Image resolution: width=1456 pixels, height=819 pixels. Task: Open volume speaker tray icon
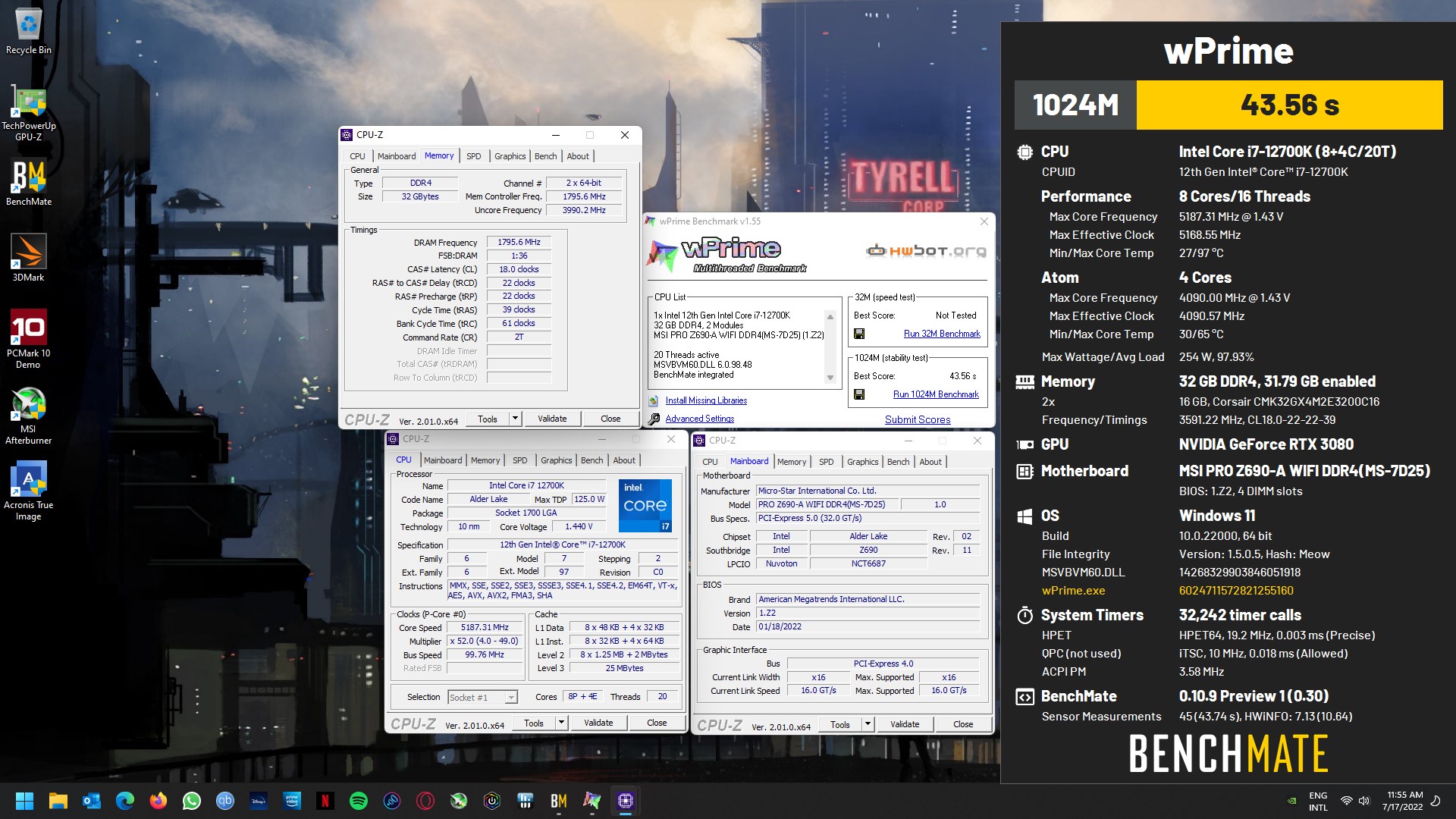tap(1364, 801)
